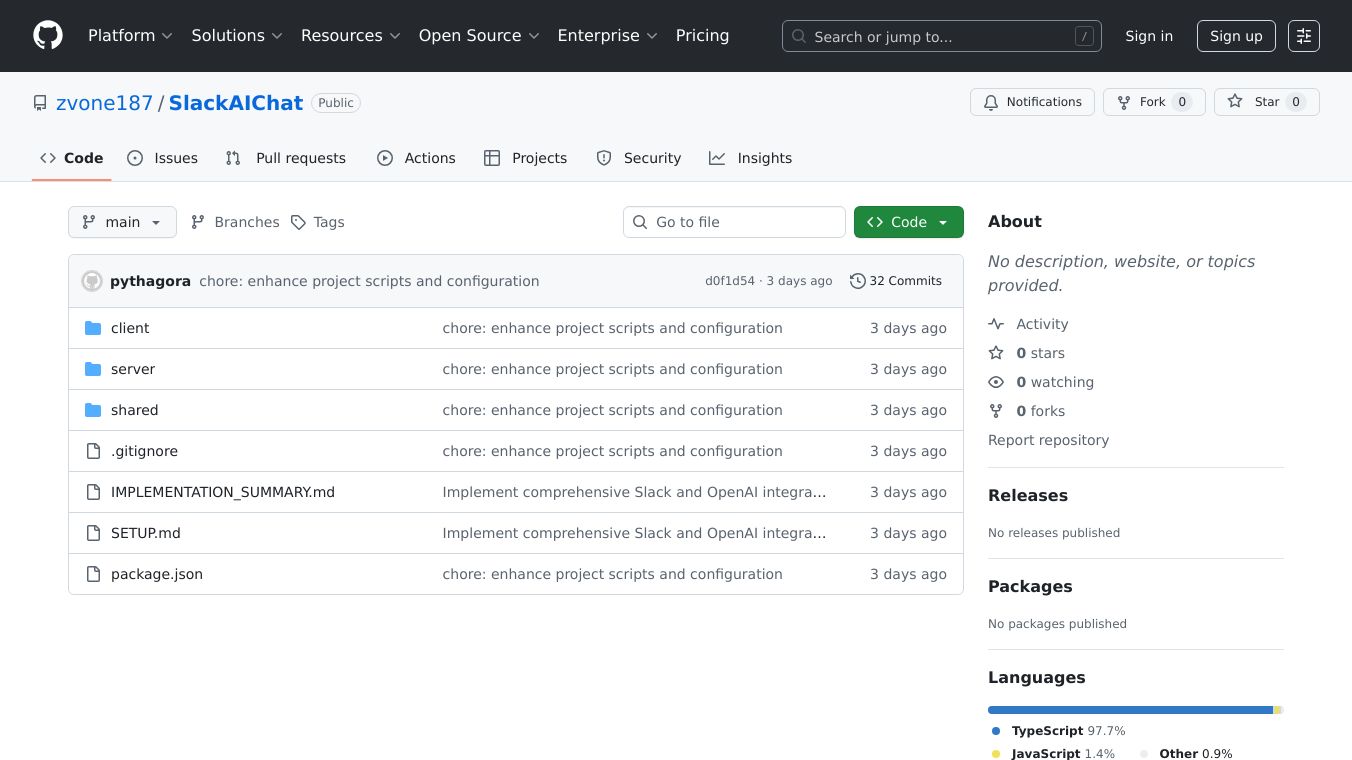Click the blue TypeScript language bar
The image size is (1352, 760).
point(1129,710)
